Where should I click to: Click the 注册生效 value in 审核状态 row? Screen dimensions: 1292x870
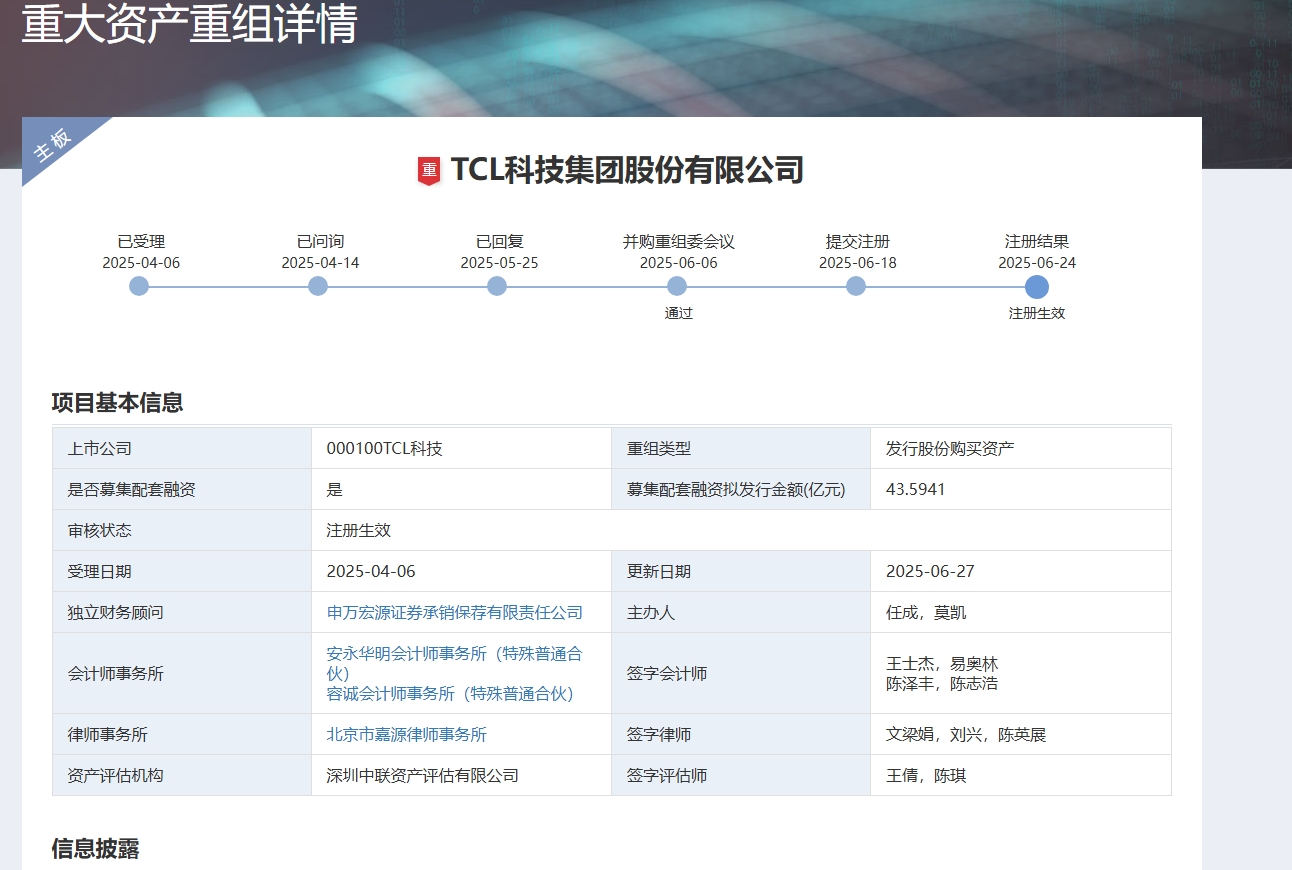coord(359,530)
